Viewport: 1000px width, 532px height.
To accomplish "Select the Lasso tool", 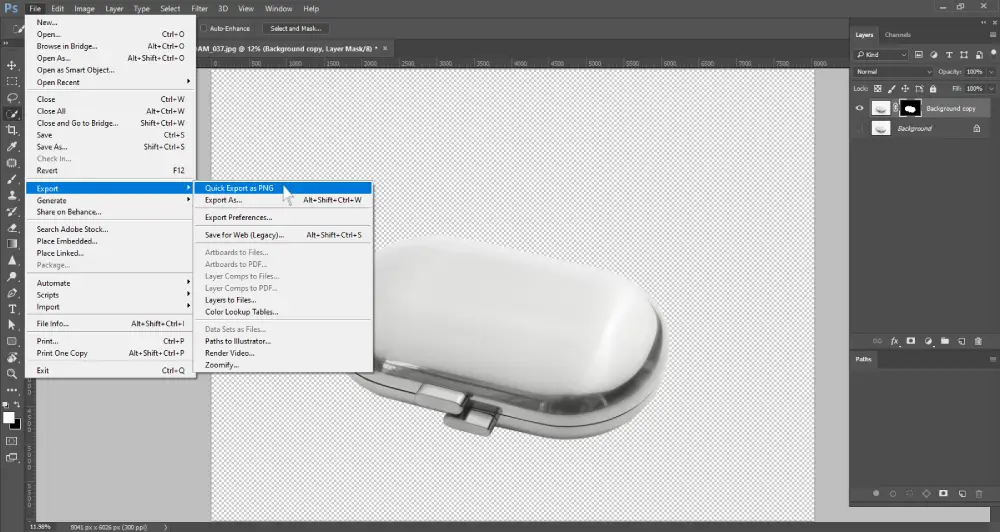I will [x=12, y=98].
